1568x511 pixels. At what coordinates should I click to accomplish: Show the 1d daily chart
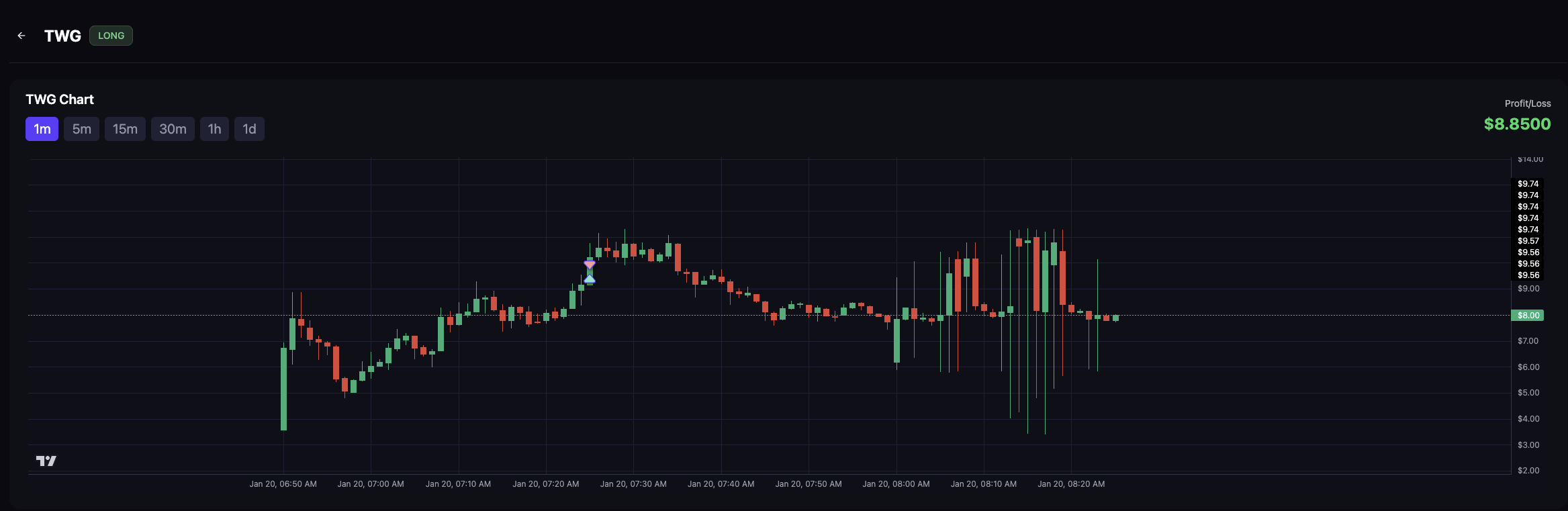249,129
